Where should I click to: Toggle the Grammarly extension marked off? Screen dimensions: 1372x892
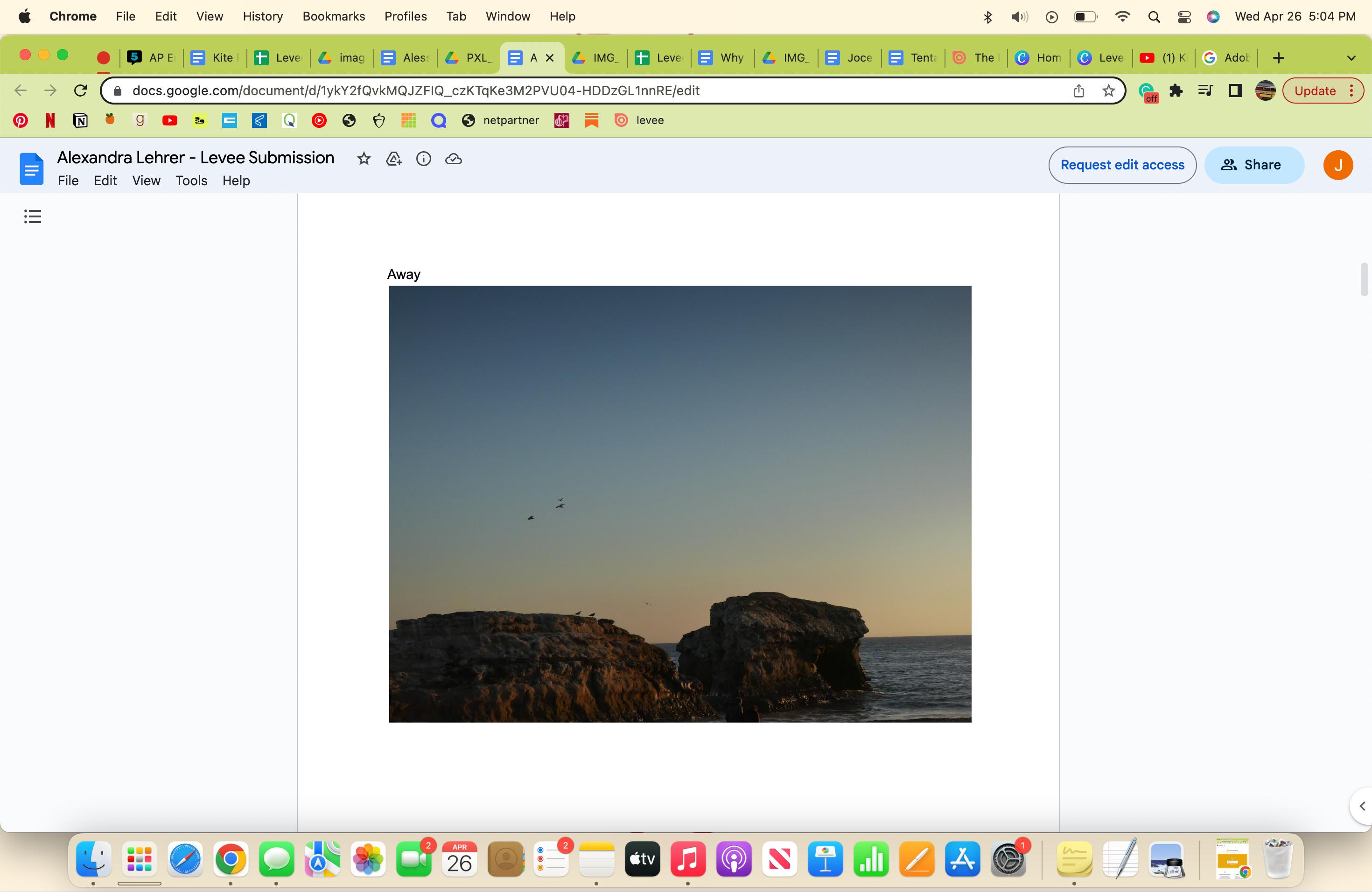coord(1147,91)
